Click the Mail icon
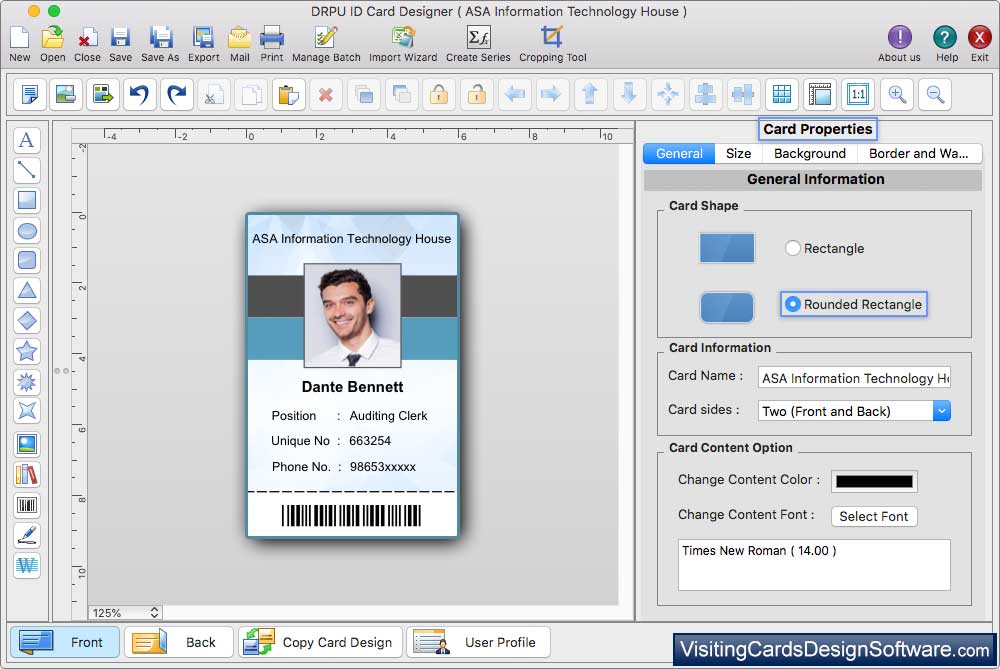 tap(240, 43)
